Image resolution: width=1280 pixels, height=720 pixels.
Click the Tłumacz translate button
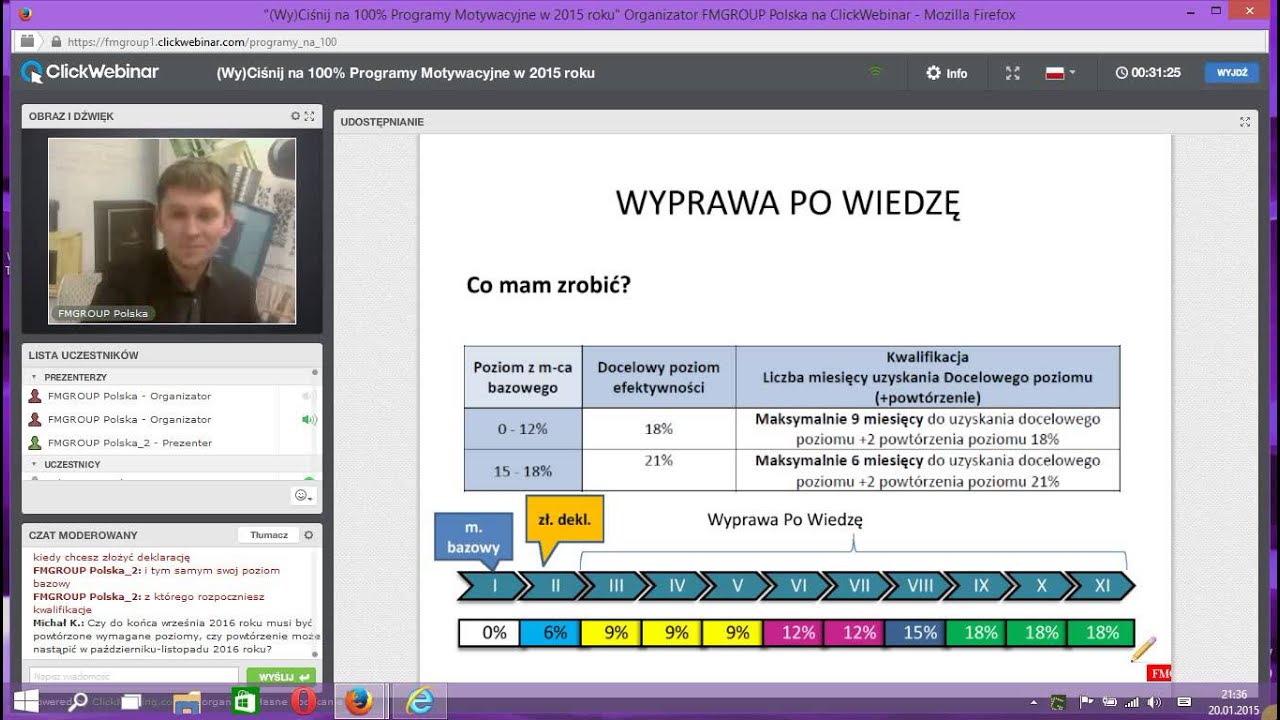pyautogui.click(x=269, y=535)
